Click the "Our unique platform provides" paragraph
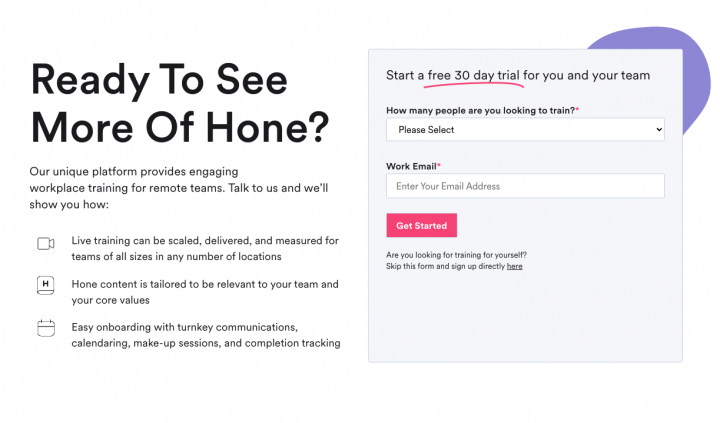Screen dimensions: 720x423 pos(178,188)
